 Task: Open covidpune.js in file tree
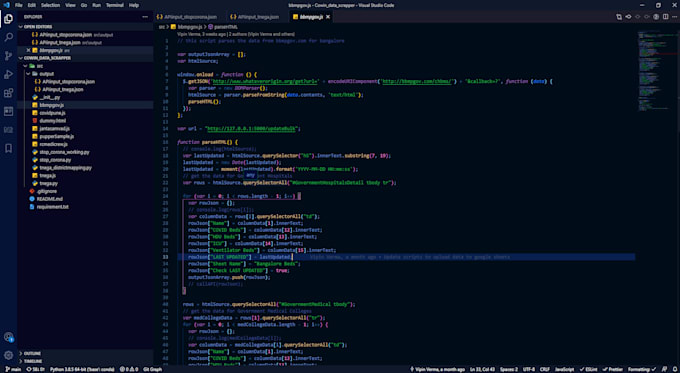pos(85,113)
